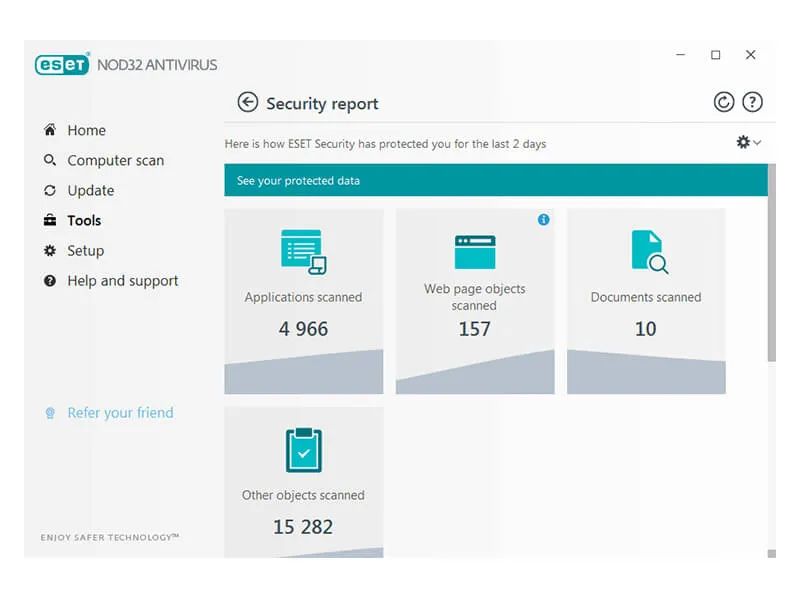Image resolution: width=800 pixels, height=600 pixels.
Task: Select Tools in the sidebar
Action: pyautogui.click(x=84, y=220)
